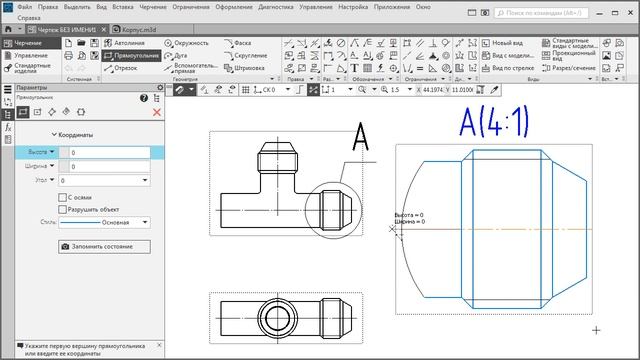Print the drawing with printer icon
Viewport: 640px width, 360px height.
point(69,56)
